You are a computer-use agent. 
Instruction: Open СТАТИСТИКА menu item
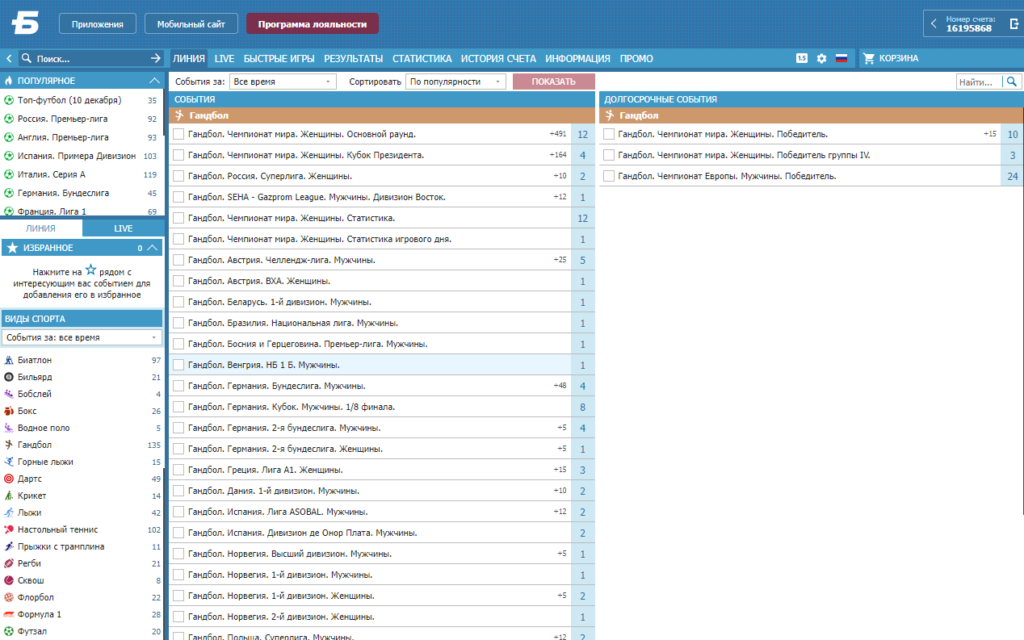[422, 59]
